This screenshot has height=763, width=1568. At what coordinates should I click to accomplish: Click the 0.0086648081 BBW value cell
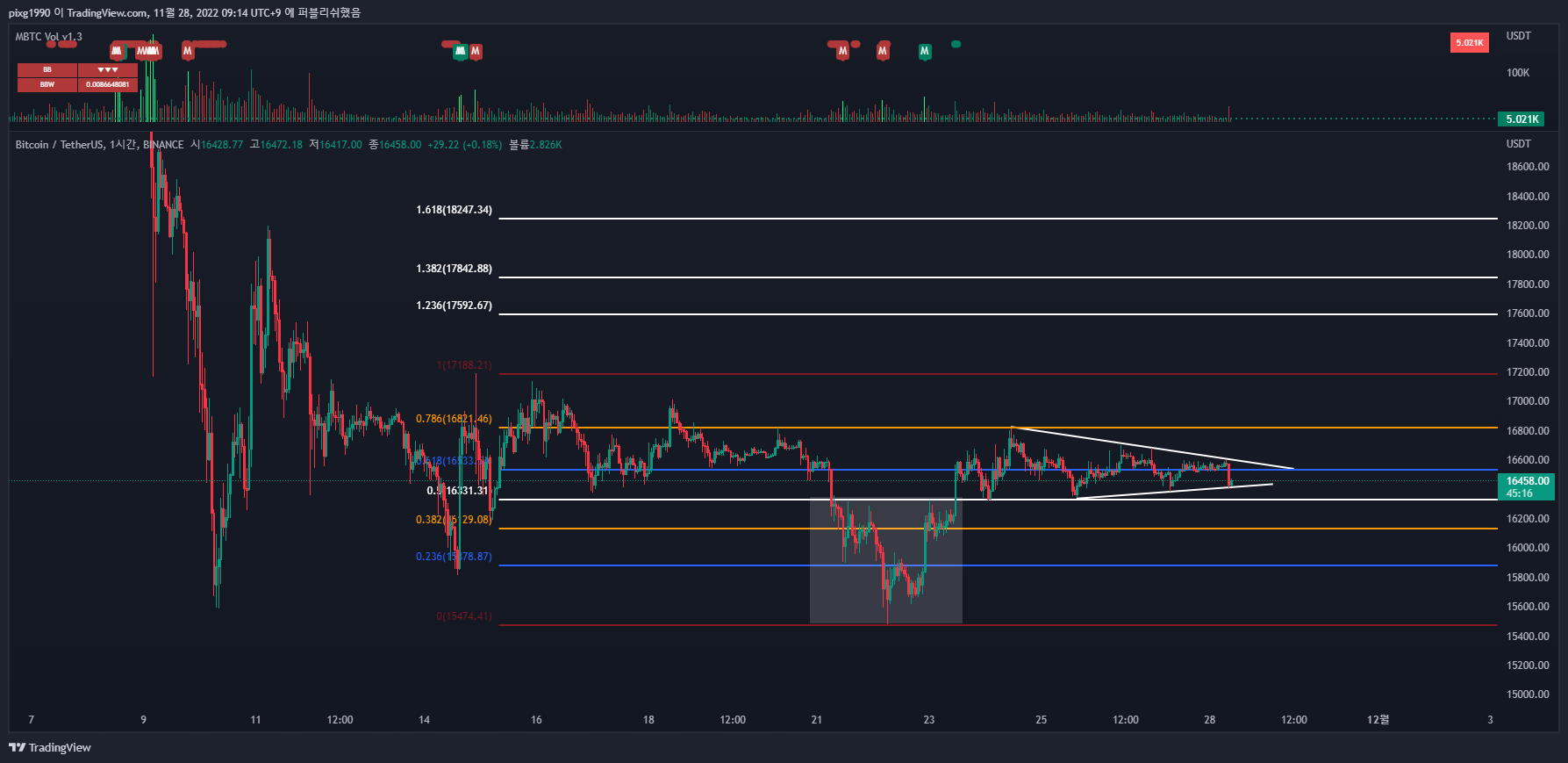pos(108,84)
